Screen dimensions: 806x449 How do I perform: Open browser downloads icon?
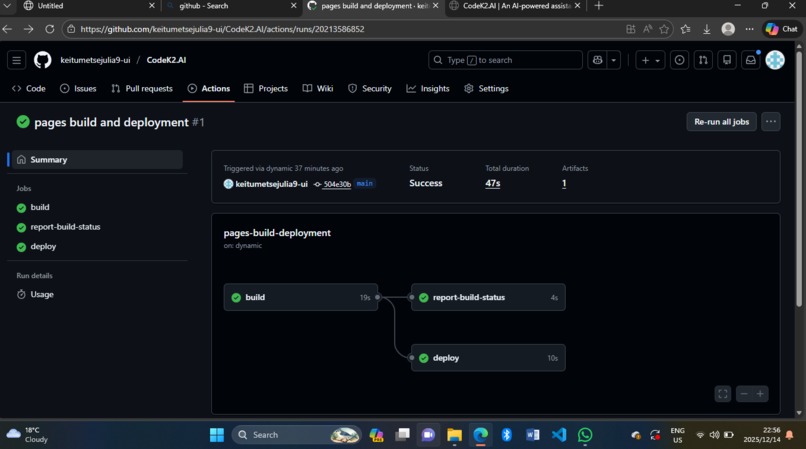click(707, 29)
